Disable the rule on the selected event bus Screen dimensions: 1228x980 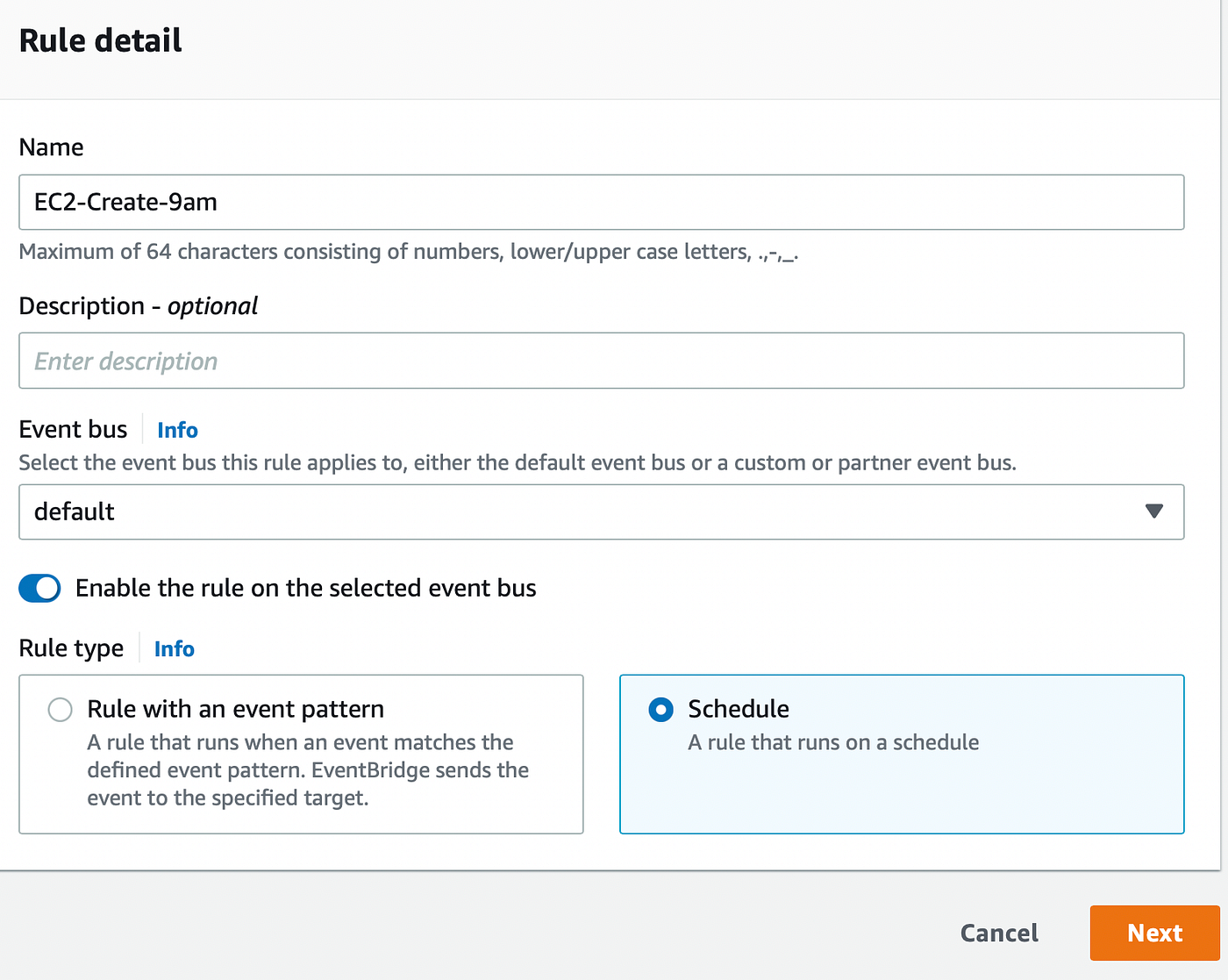click(39, 588)
